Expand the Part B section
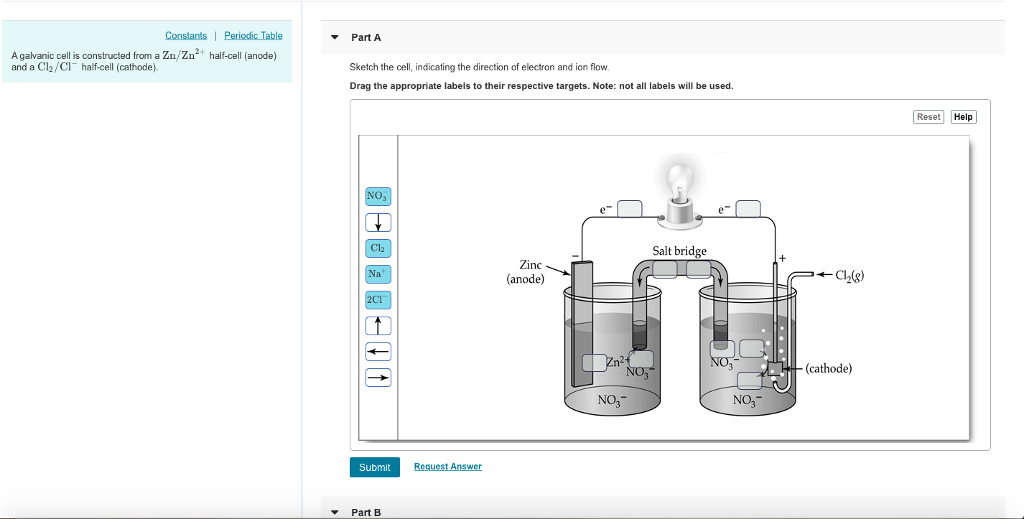The height and width of the screenshot is (519, 1024). pos(335,512)
